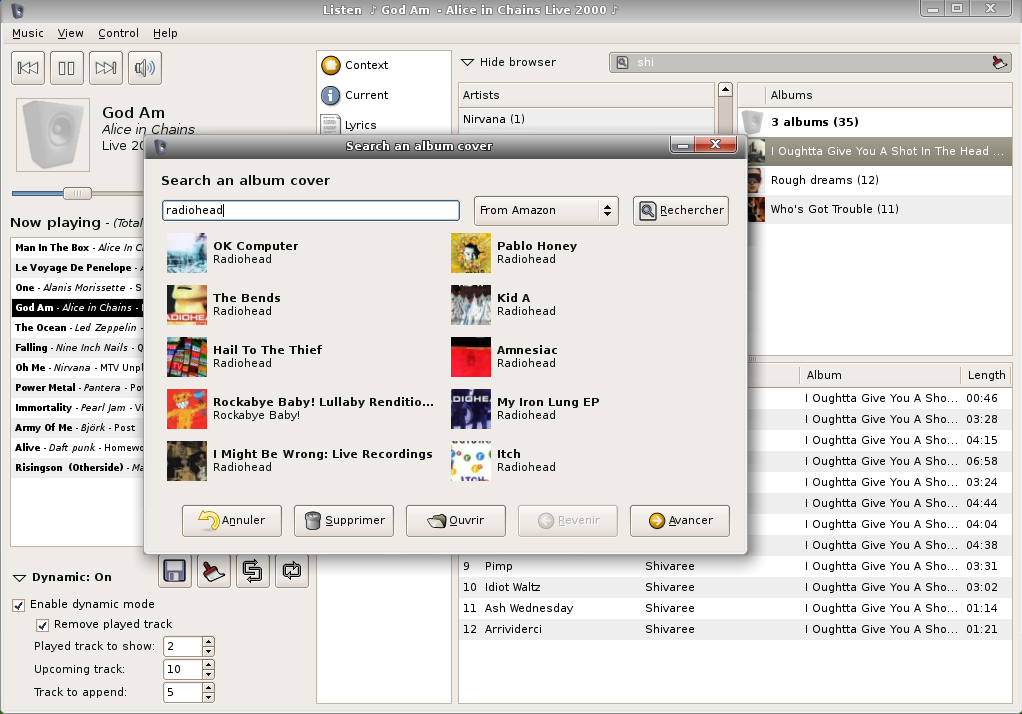Viewport: 1022px width, 714px height.
Task: Select the OK Computer cover thumbnail
Action: tap(186, 253)
